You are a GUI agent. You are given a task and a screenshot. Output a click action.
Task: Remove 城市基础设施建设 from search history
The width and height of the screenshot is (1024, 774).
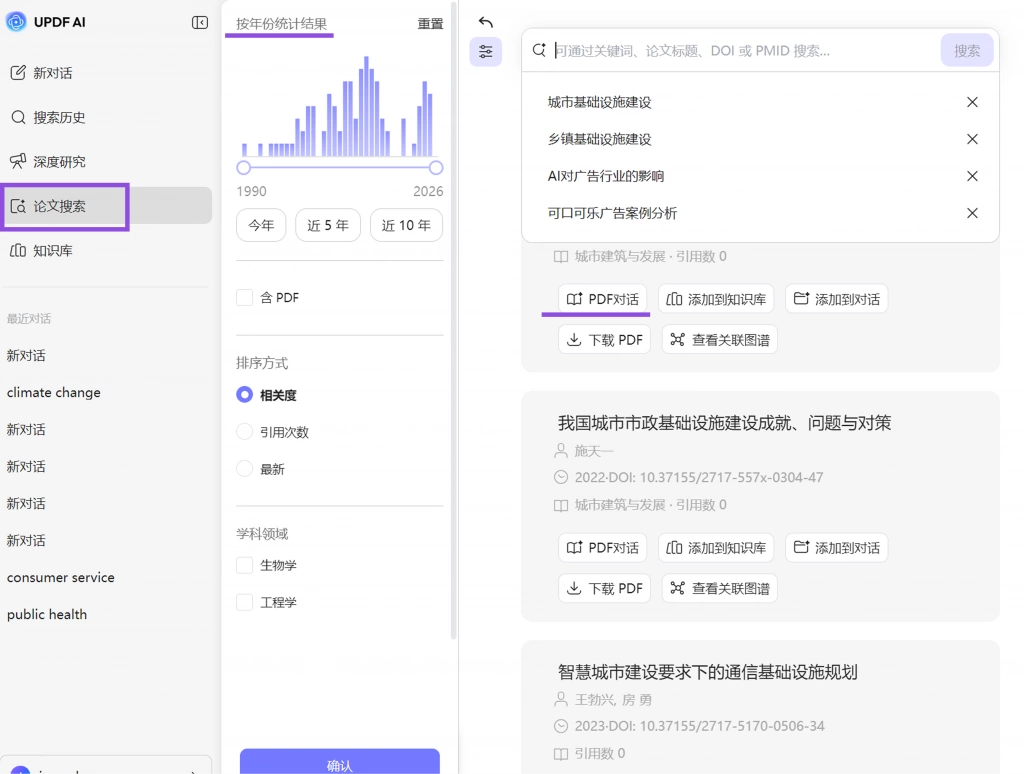point(972,102)
